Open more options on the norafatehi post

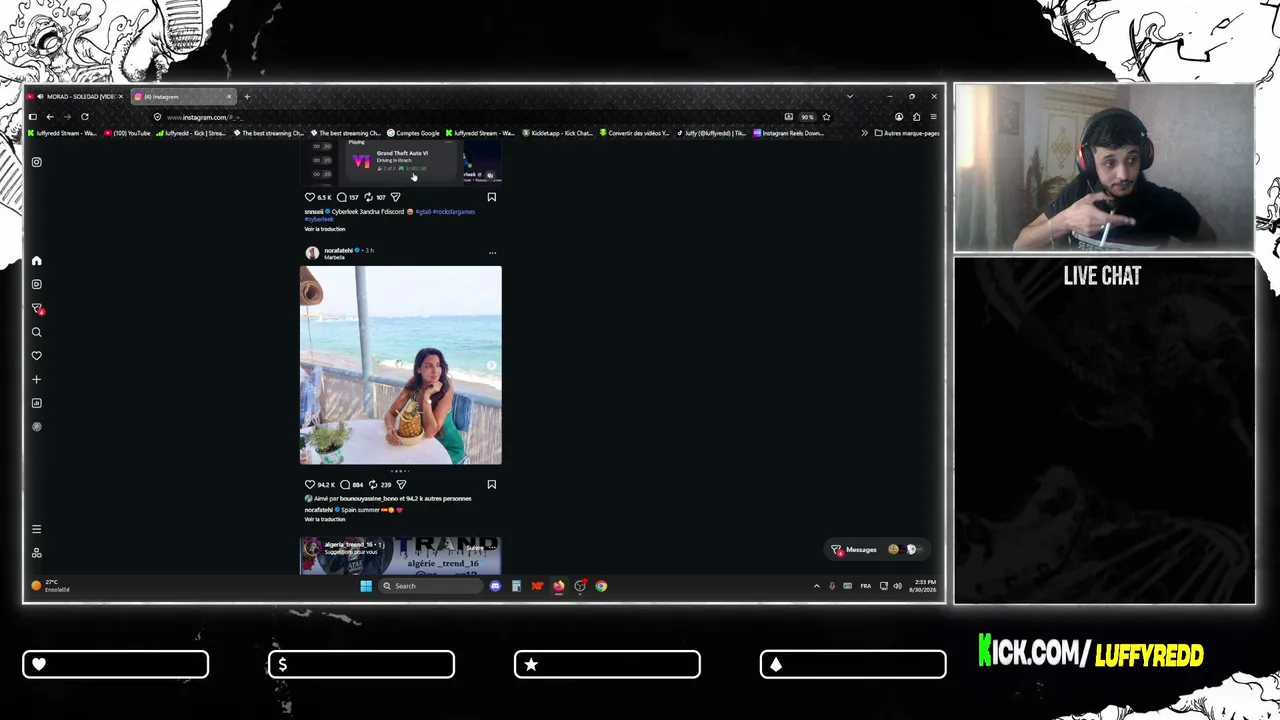pyautogui.click(x=492, y=253)
